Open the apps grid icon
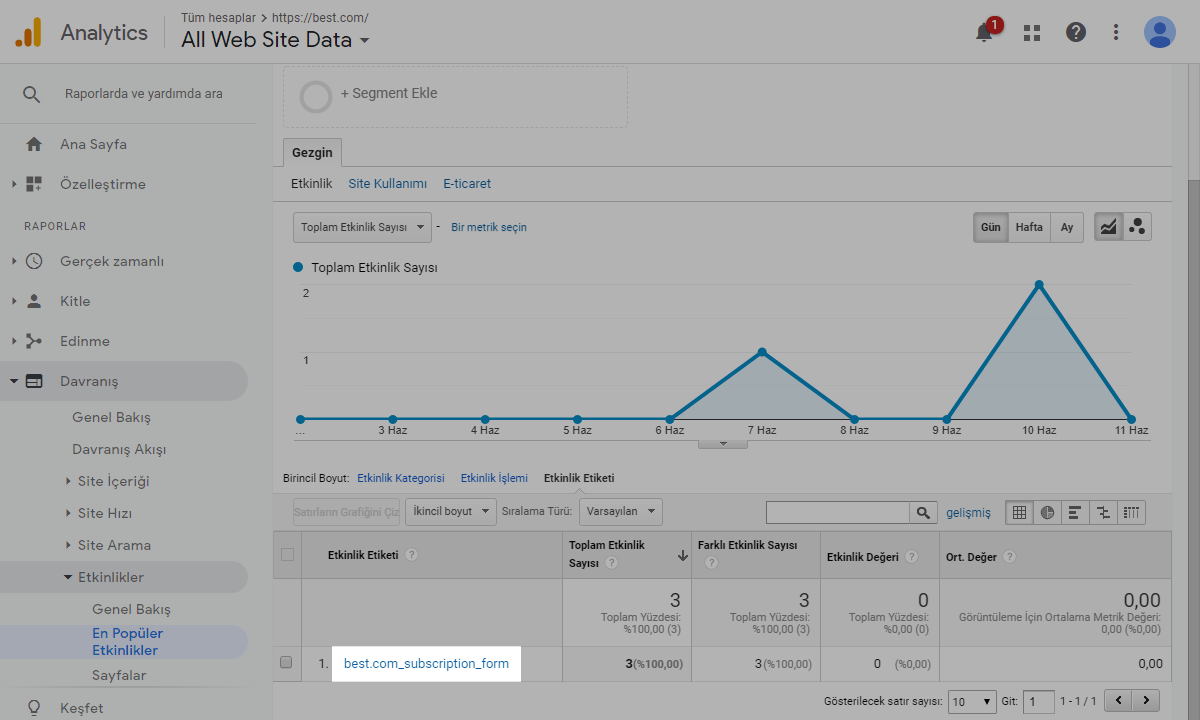The image size is (1200, 720). [1032, 32]
